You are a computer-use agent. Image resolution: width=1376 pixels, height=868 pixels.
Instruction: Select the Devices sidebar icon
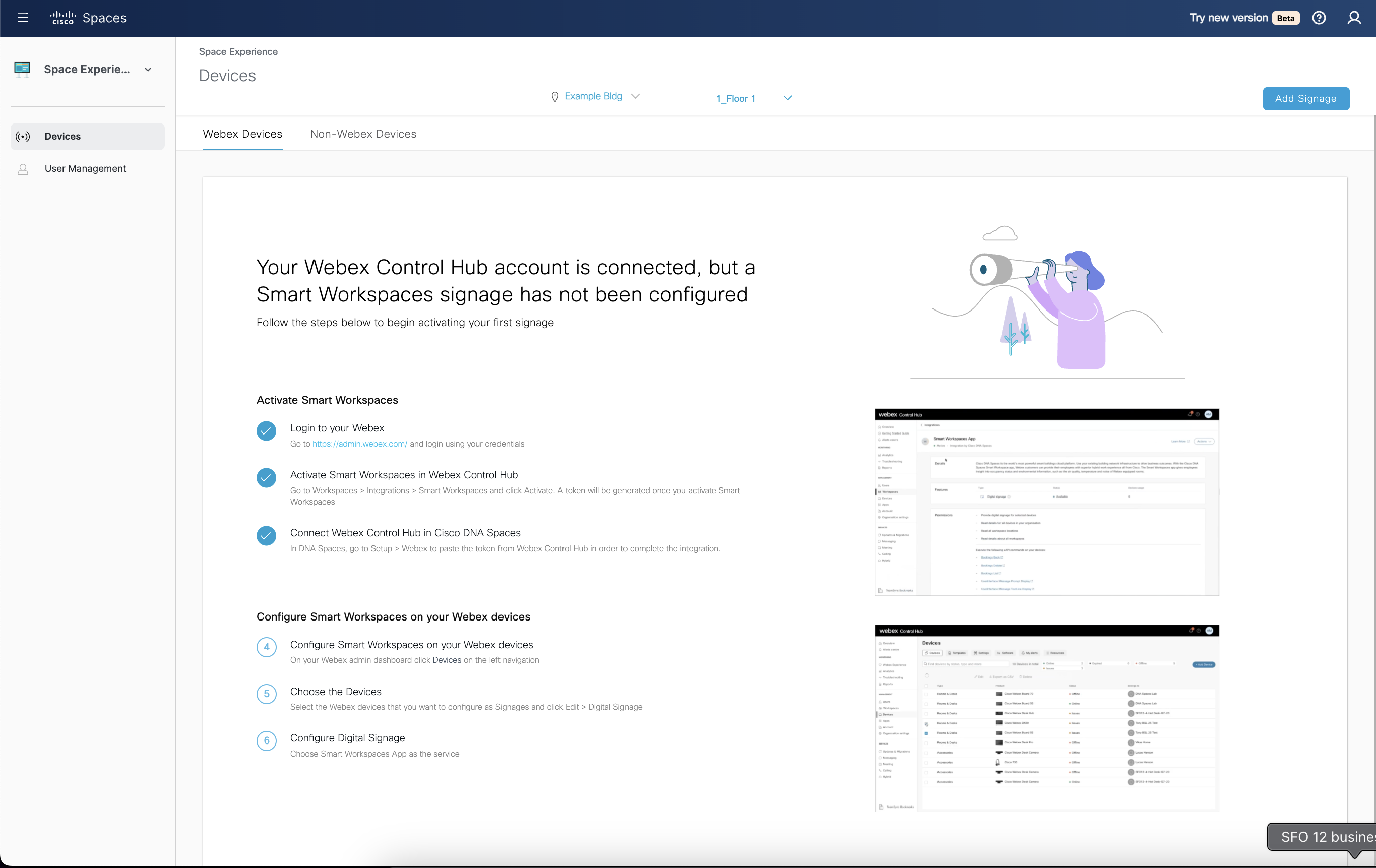click(23, 136)
